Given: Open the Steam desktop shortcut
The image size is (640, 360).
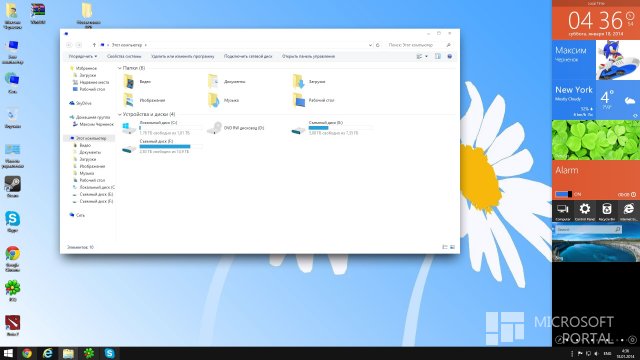Looking at the screenshot, I should 13,187.
